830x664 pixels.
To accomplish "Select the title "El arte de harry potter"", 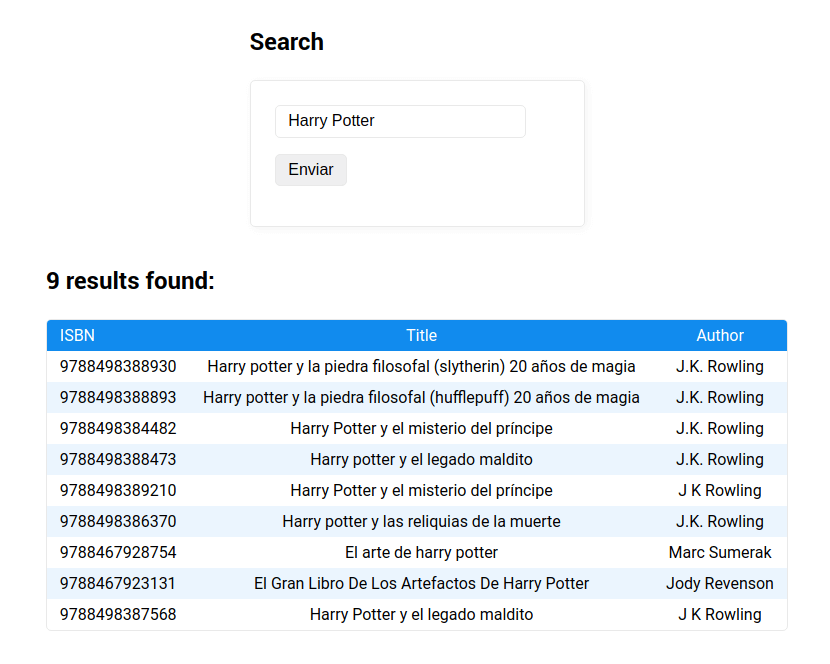I will (421, 552).
